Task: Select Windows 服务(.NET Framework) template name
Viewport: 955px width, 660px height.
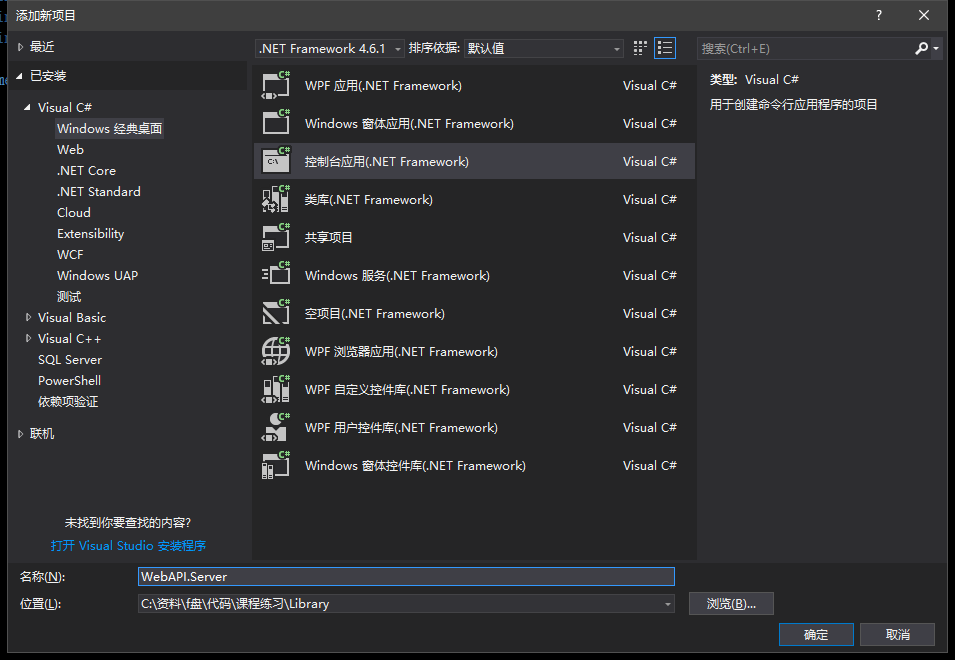Action: (397, 276)
